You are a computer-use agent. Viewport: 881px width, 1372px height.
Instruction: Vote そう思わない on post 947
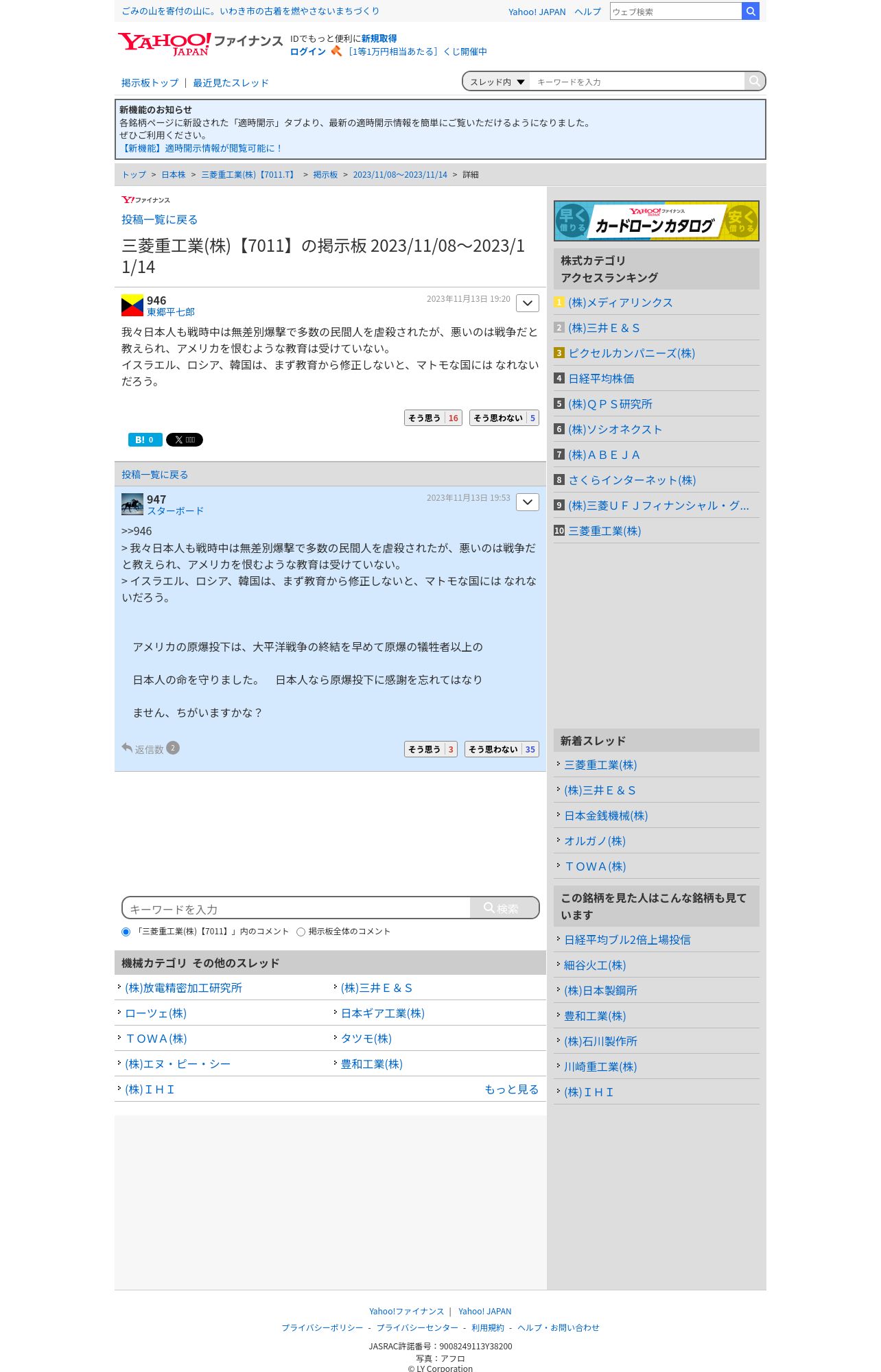(x=502, y=749)
